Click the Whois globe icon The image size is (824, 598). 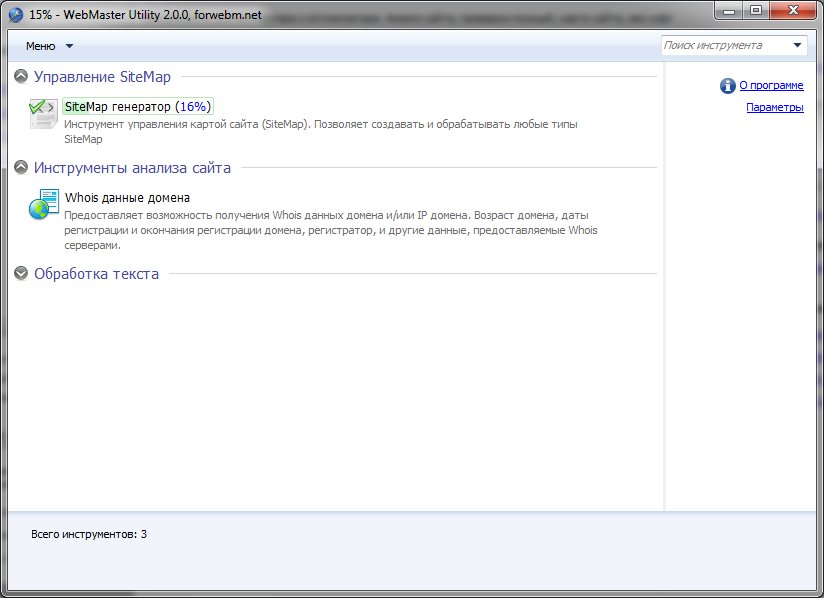tap(43, 204)
